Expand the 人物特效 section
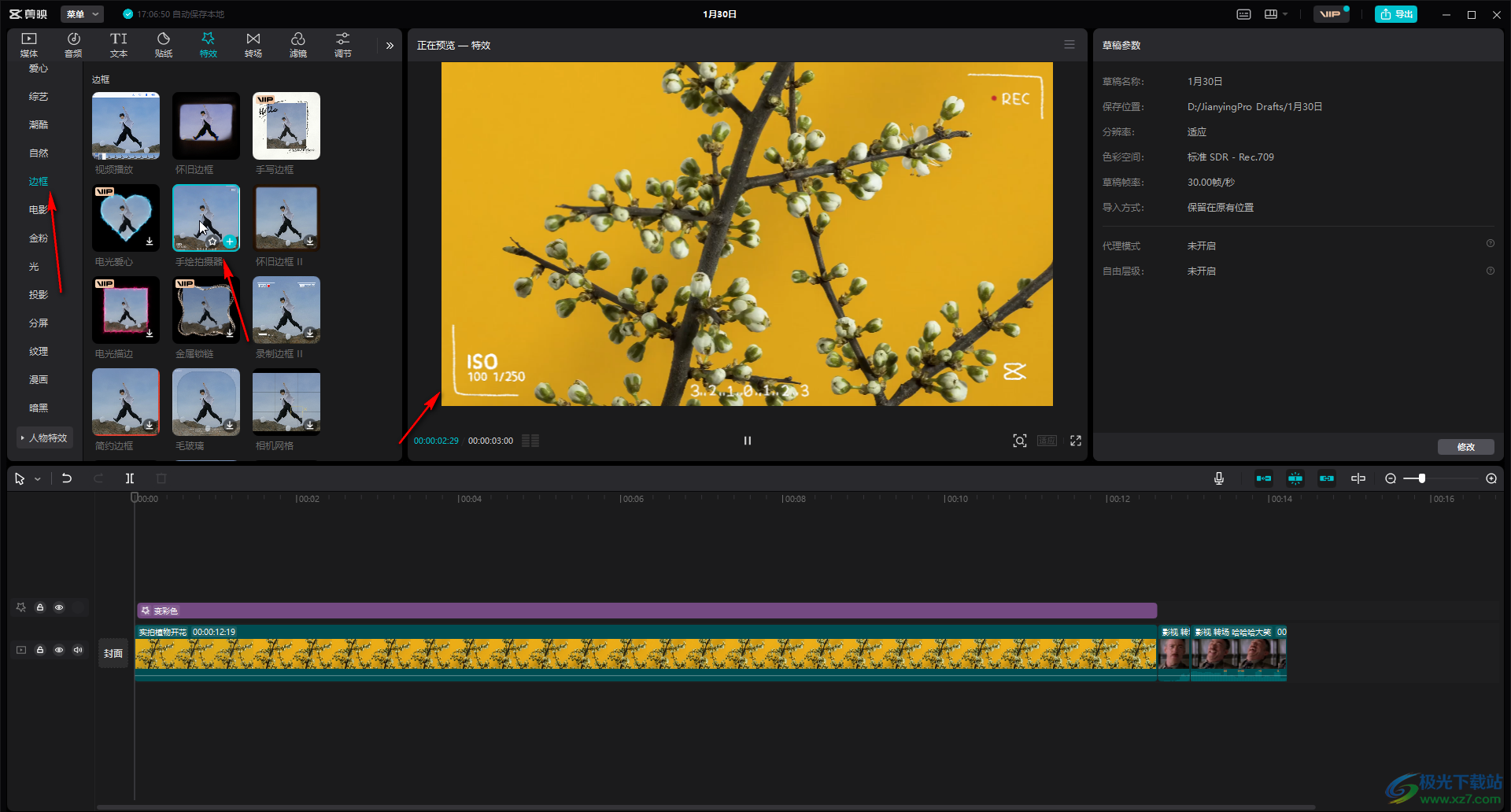 [x=45, y=438]
